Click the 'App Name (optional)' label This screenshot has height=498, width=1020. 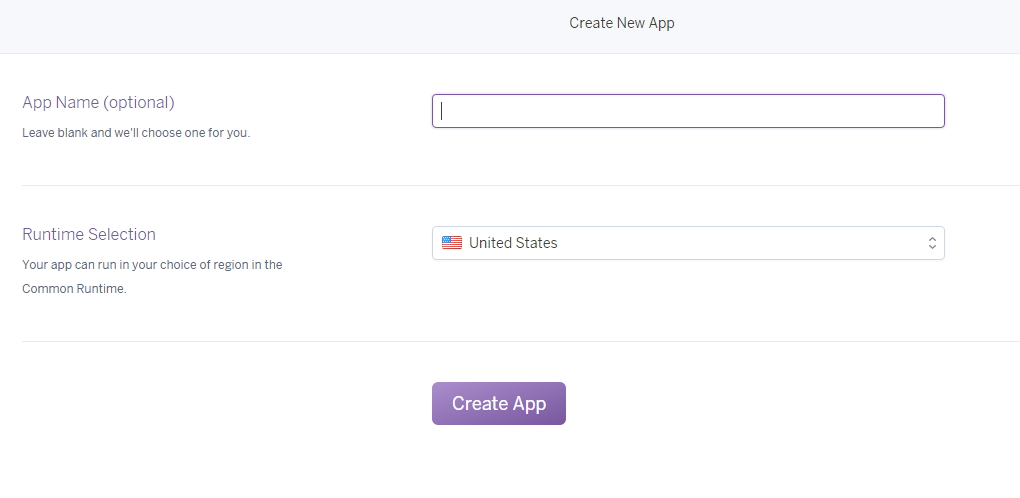pyautogui.click(x=98, y=103)
